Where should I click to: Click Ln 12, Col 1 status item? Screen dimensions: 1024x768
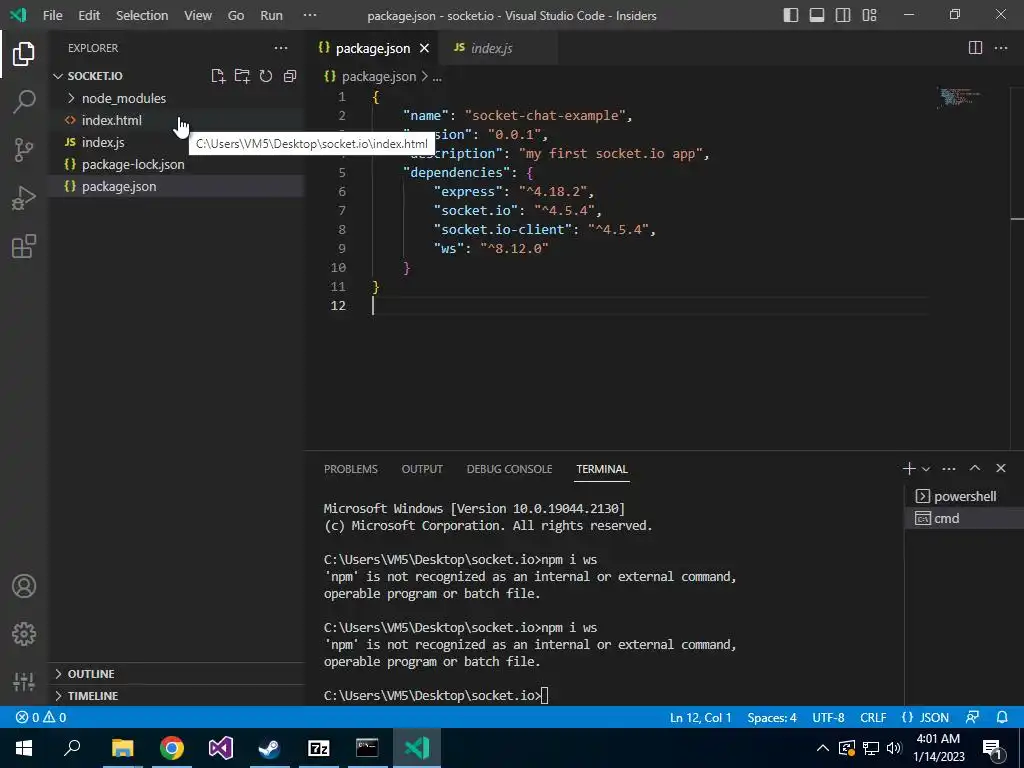[x=701, y=717]
